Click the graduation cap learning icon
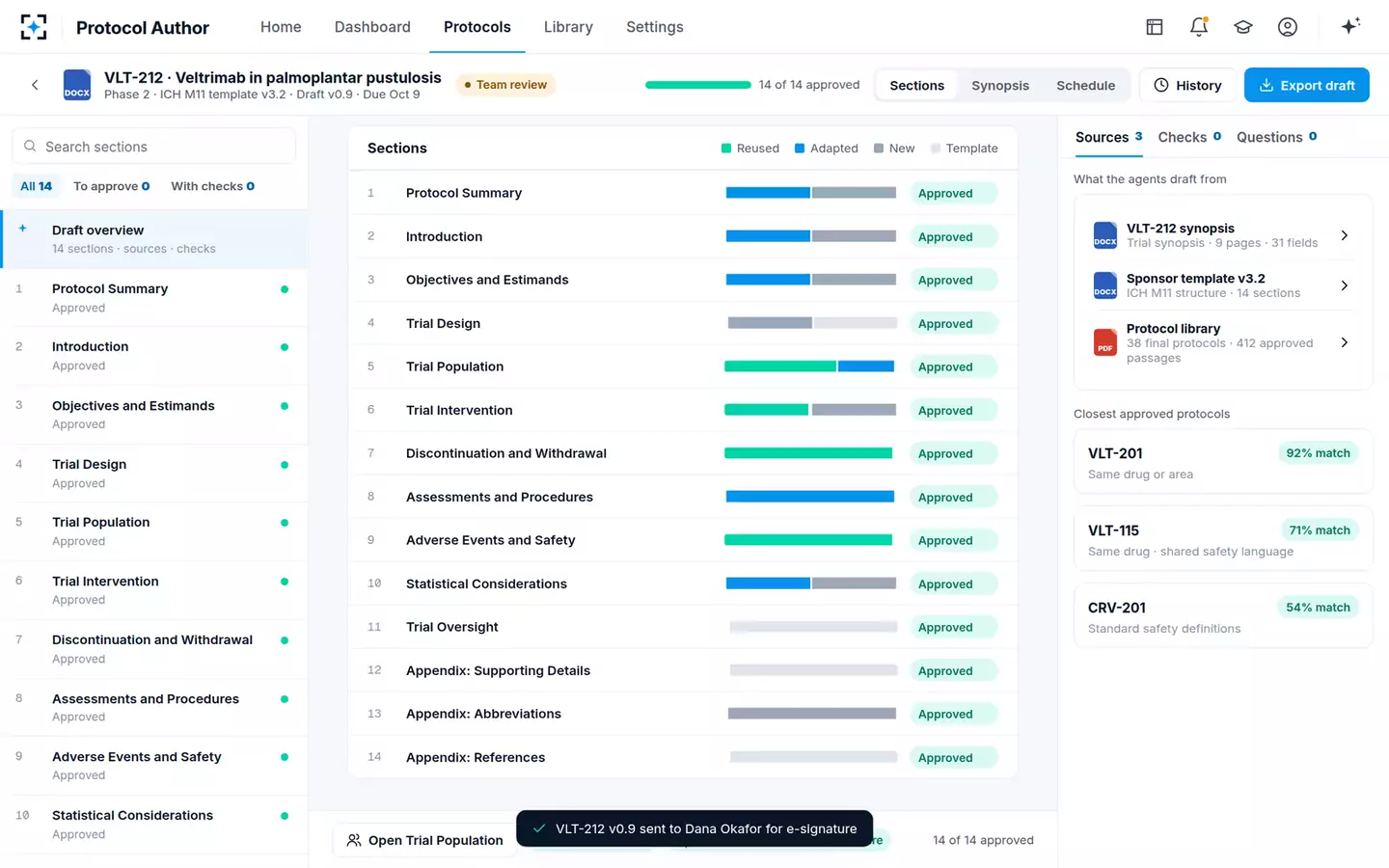Screen dimensions: 1389x868 [x=1243, y=27]
